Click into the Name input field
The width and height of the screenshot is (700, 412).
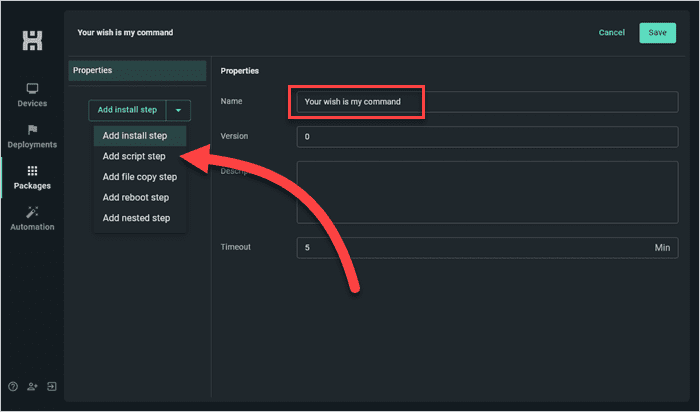[x=488, y=102]
